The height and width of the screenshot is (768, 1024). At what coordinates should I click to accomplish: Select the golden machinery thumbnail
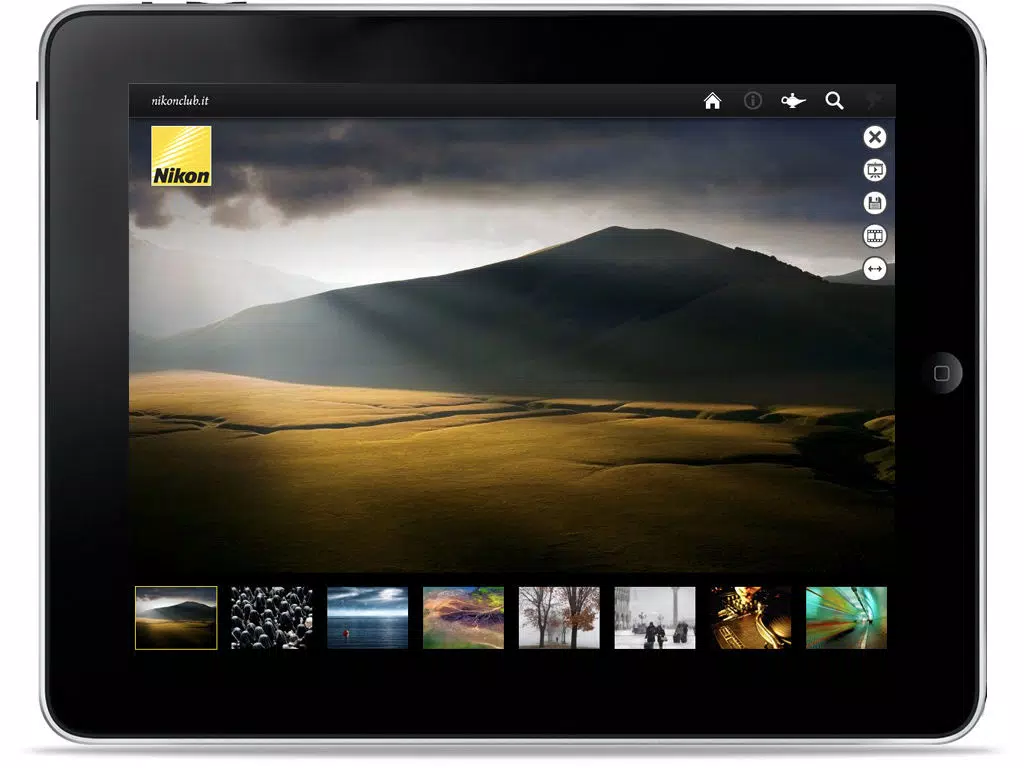(750, 618)
